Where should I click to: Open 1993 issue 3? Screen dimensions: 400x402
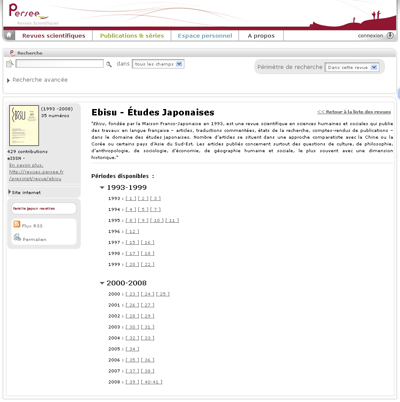tap(155, 199)
